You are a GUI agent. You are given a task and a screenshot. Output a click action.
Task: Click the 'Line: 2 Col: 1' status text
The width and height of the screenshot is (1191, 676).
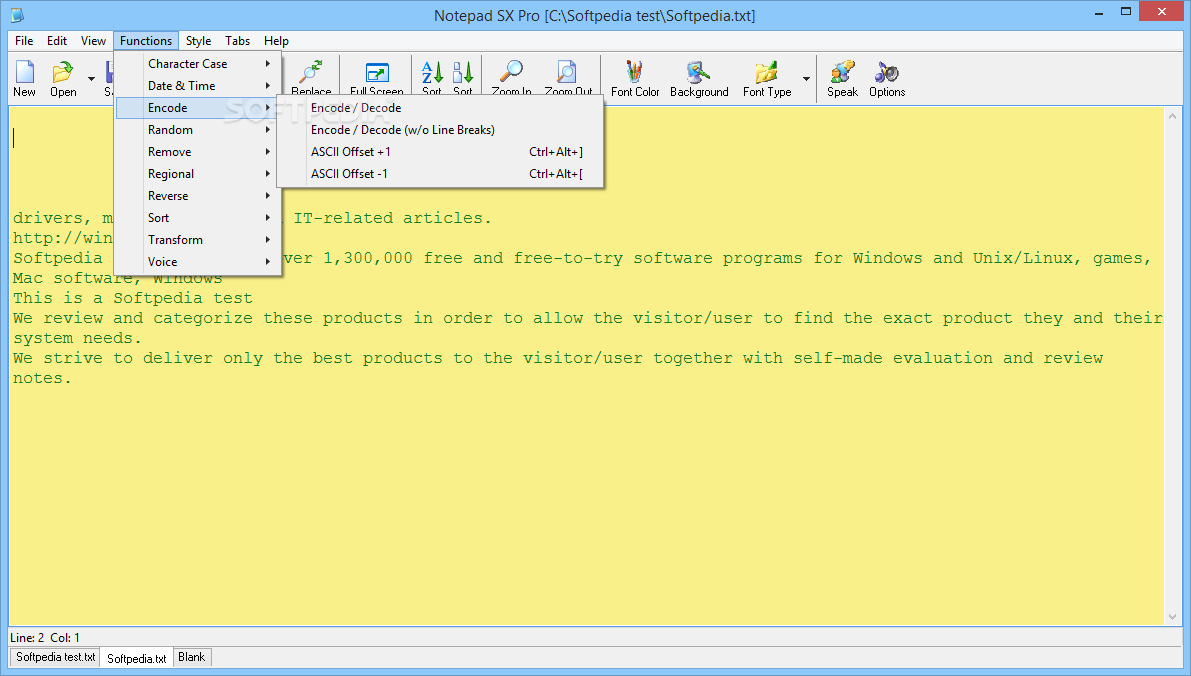pos(45,637)
